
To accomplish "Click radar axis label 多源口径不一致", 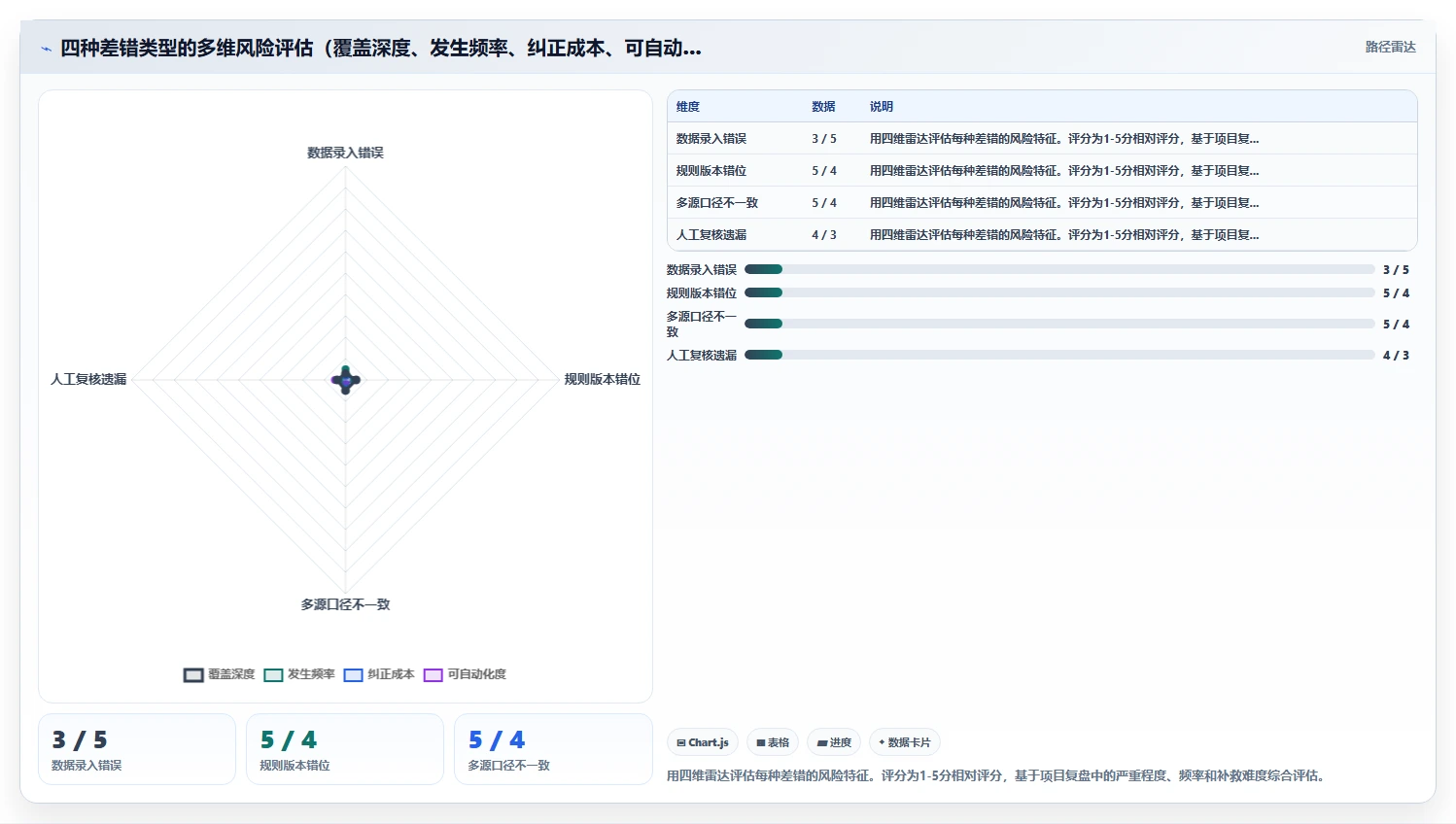I will pos(345,604).
